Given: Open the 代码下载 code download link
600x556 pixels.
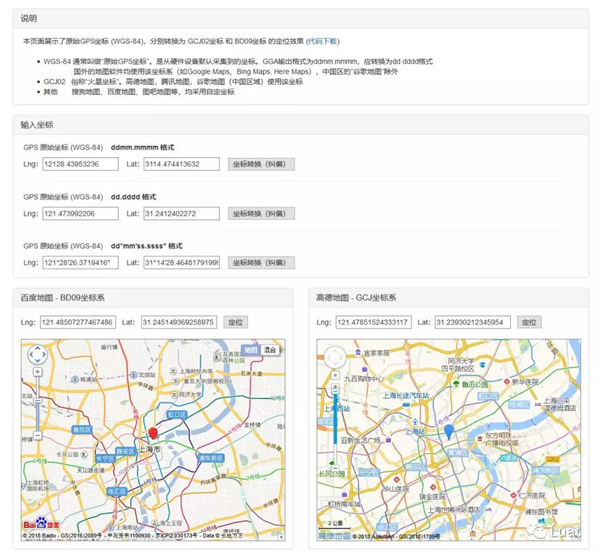Looking at the screenshot, I should pyautogui.click(x=323, y=41).
